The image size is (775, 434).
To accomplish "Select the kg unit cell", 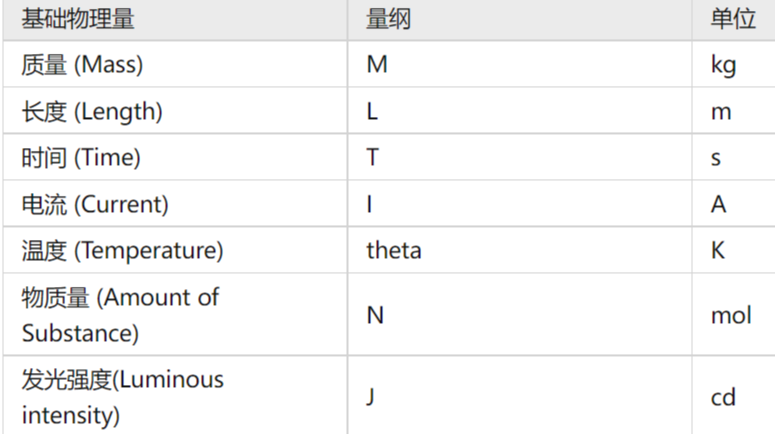I will [724, 65].
